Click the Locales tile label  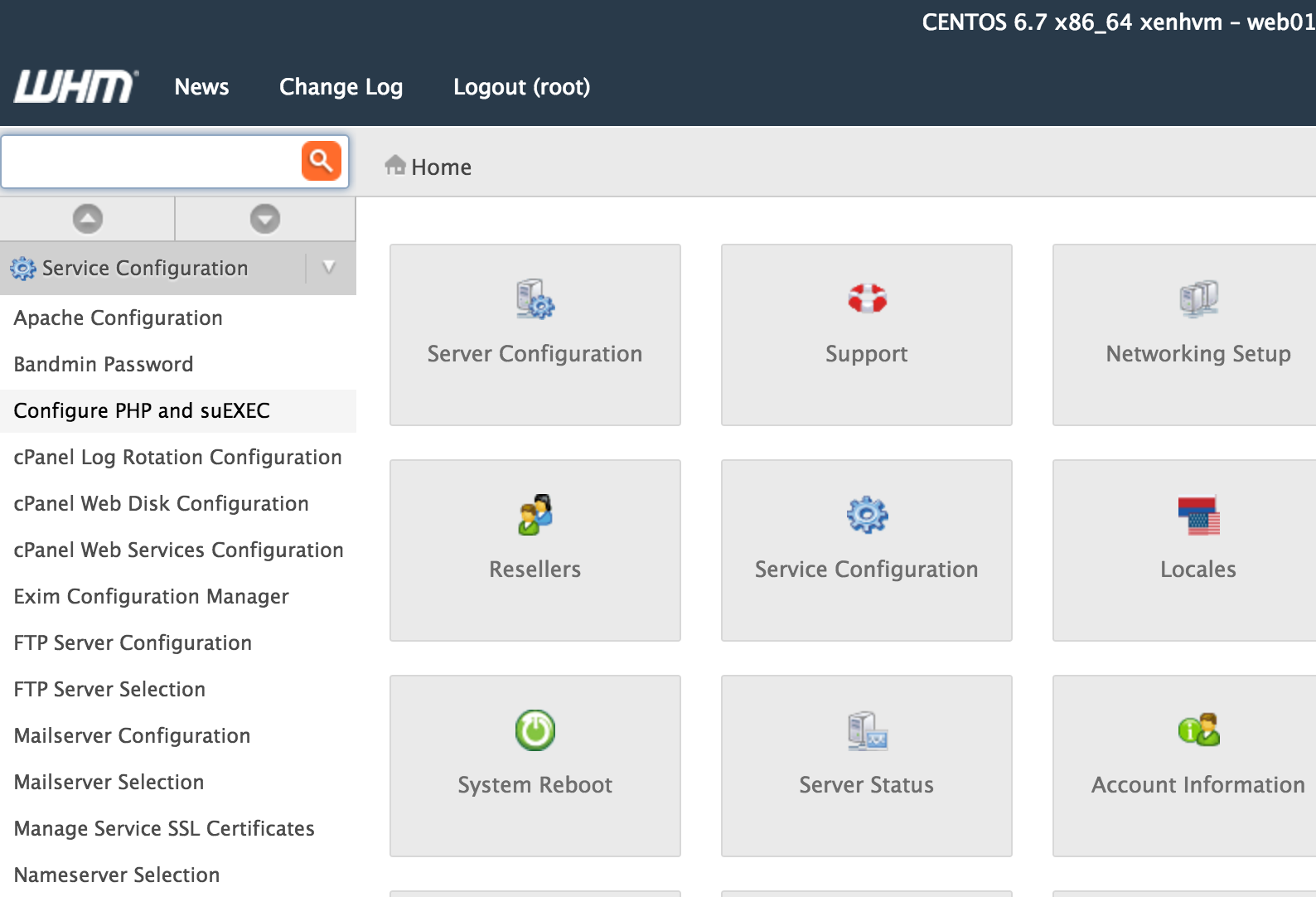tap(1197, 570)
